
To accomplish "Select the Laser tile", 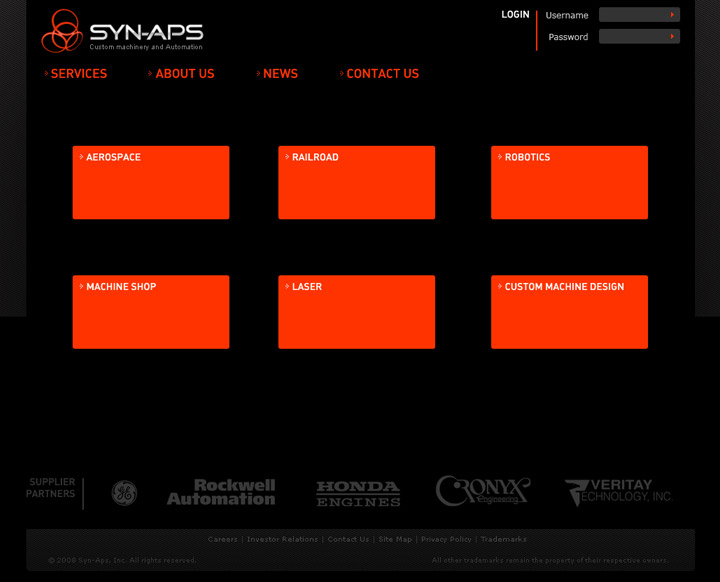I will tap(356, 312).
